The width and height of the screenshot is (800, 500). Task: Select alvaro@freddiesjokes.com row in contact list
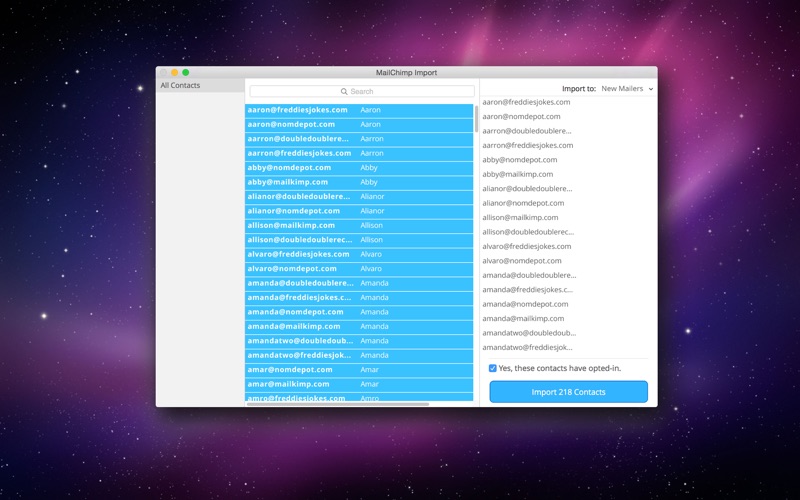[359, 254]
